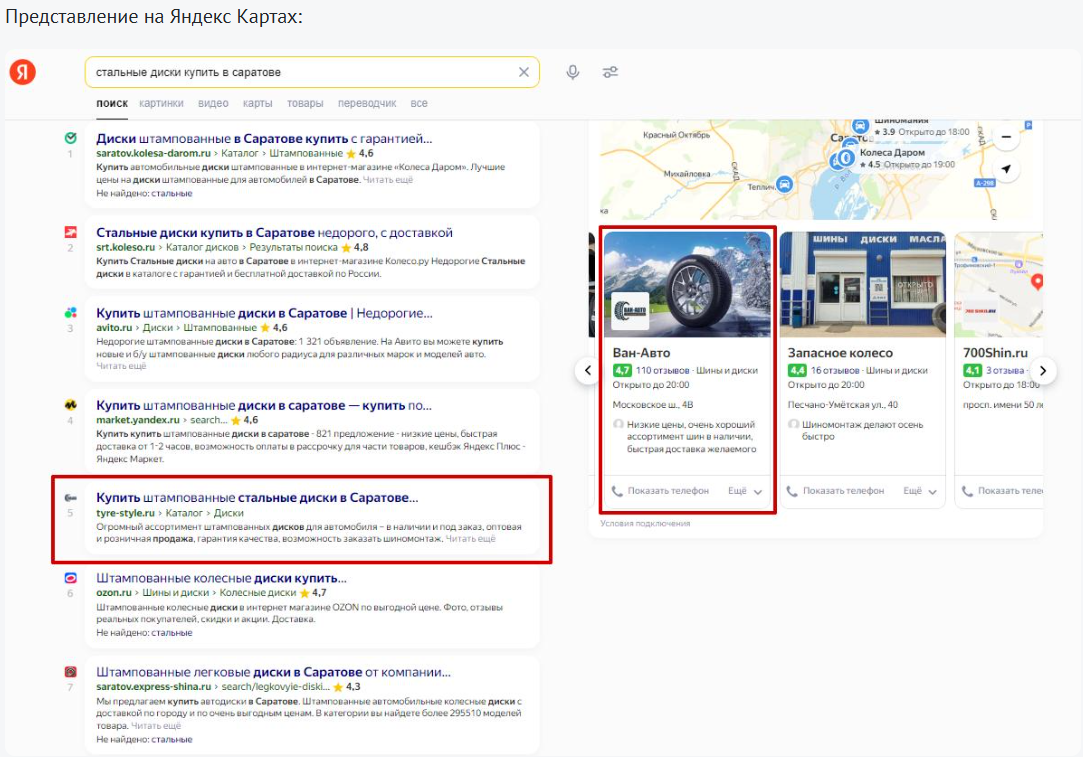Expand 'Читать ещё' in tyre-style snippet
Viewport: 1083px width, 757px height.
470,539
